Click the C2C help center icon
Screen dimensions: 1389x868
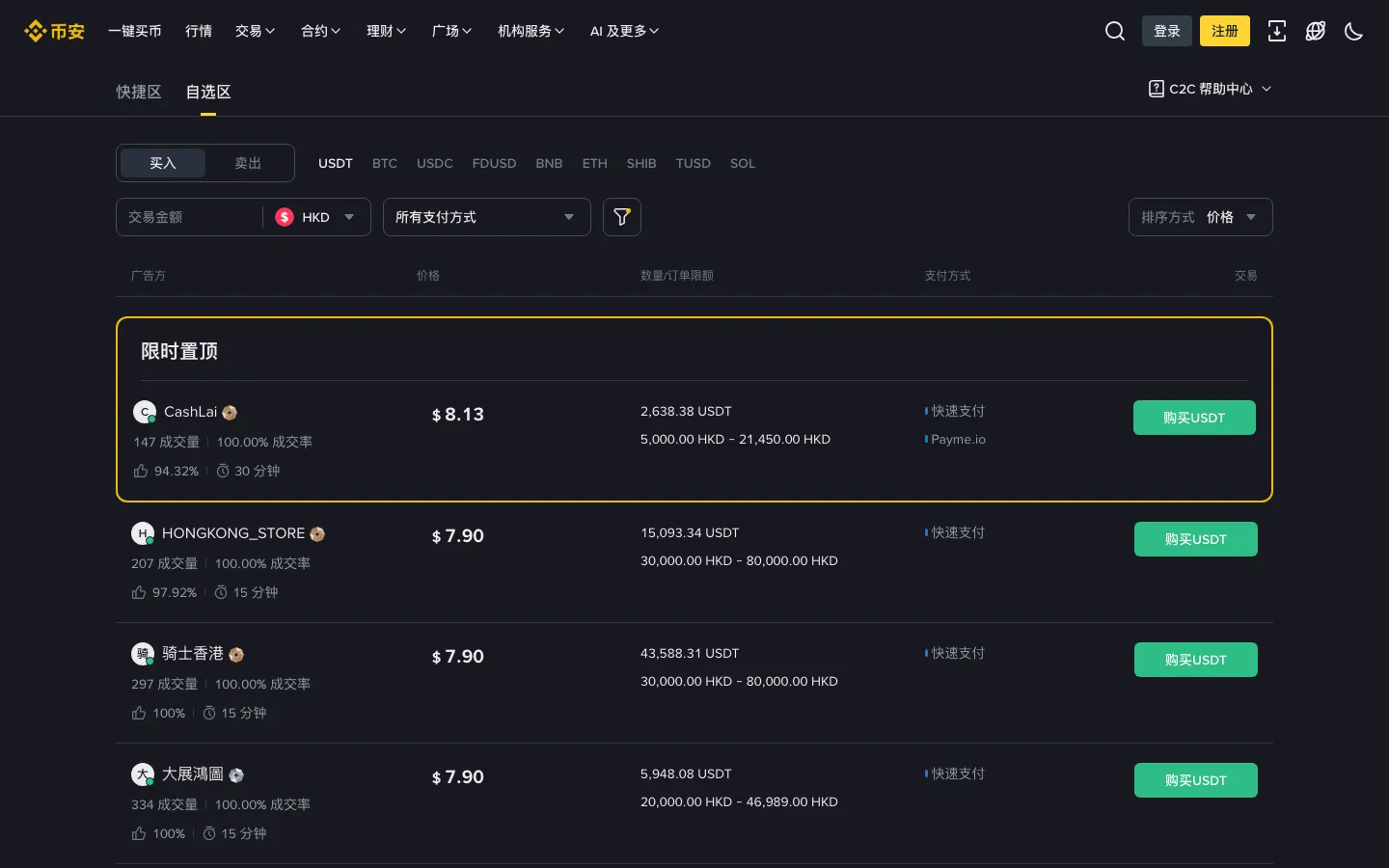point(1157,89)
